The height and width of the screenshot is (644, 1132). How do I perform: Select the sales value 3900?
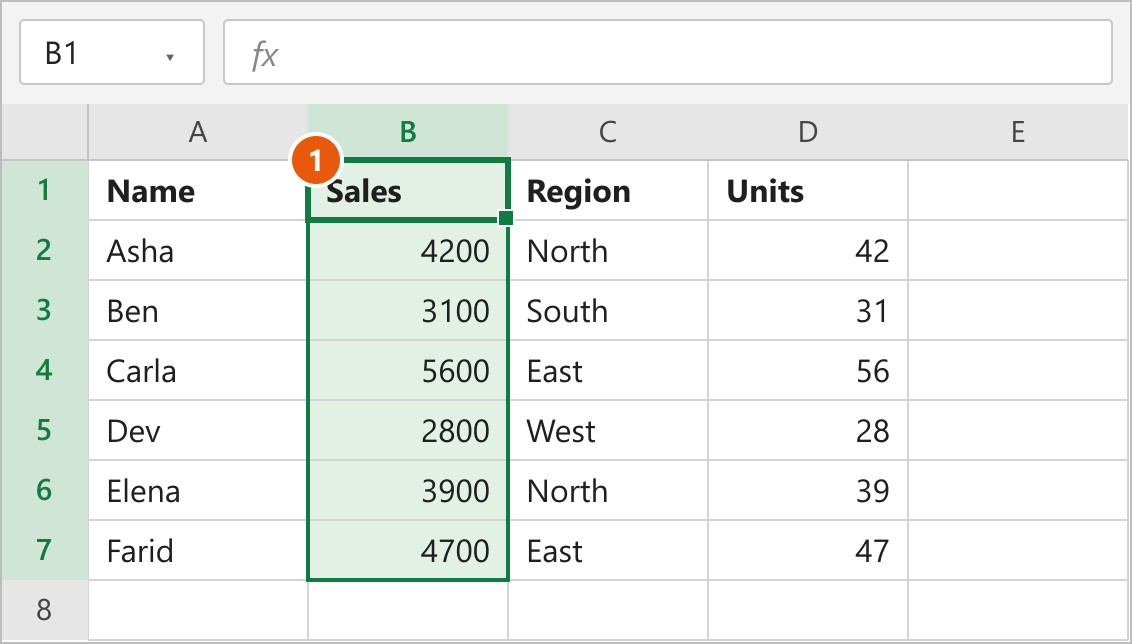408,489
